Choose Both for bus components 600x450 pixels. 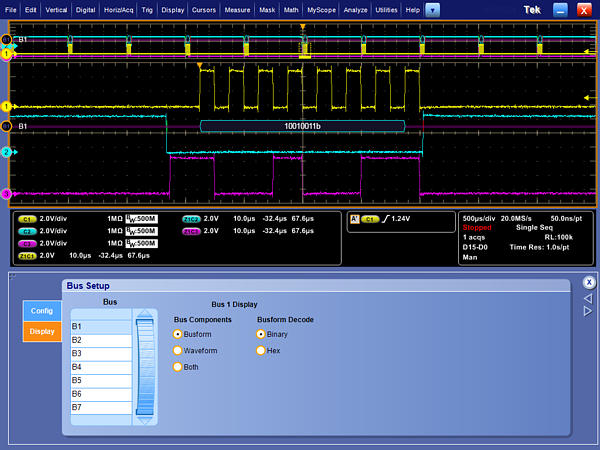coord(179,367)
